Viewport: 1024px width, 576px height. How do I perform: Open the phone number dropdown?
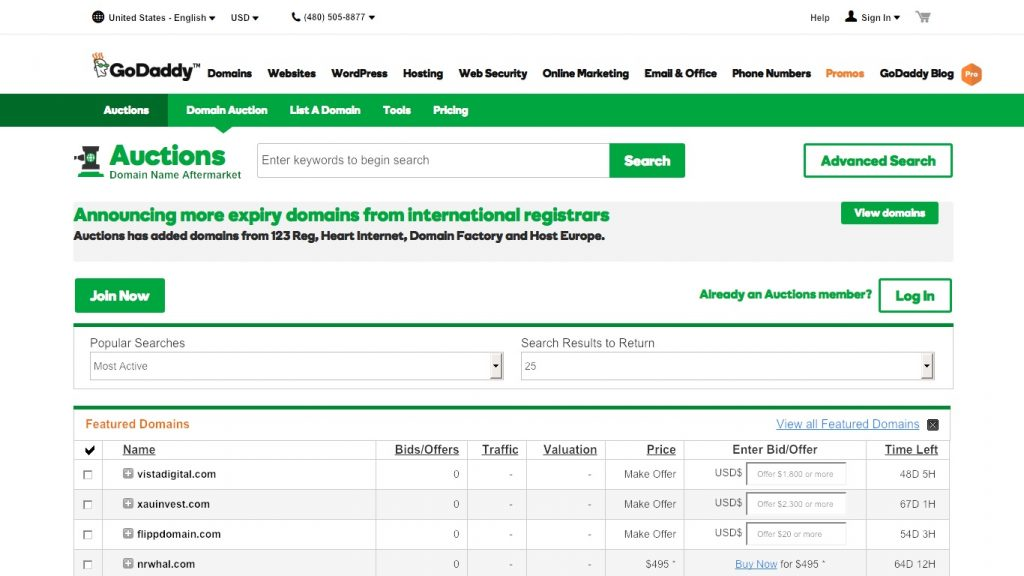333,17
